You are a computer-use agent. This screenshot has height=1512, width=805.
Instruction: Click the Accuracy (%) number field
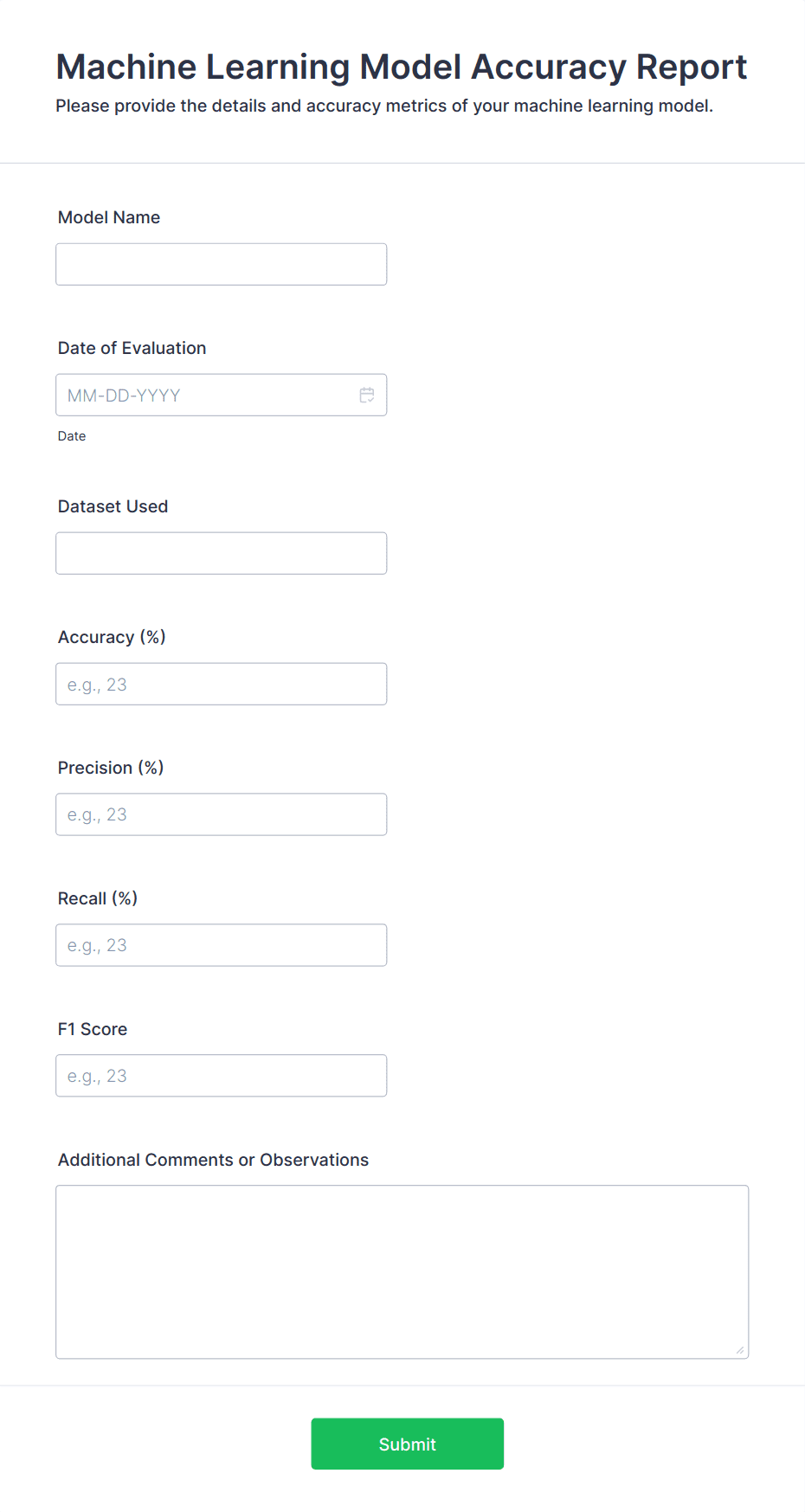point(222,684)
